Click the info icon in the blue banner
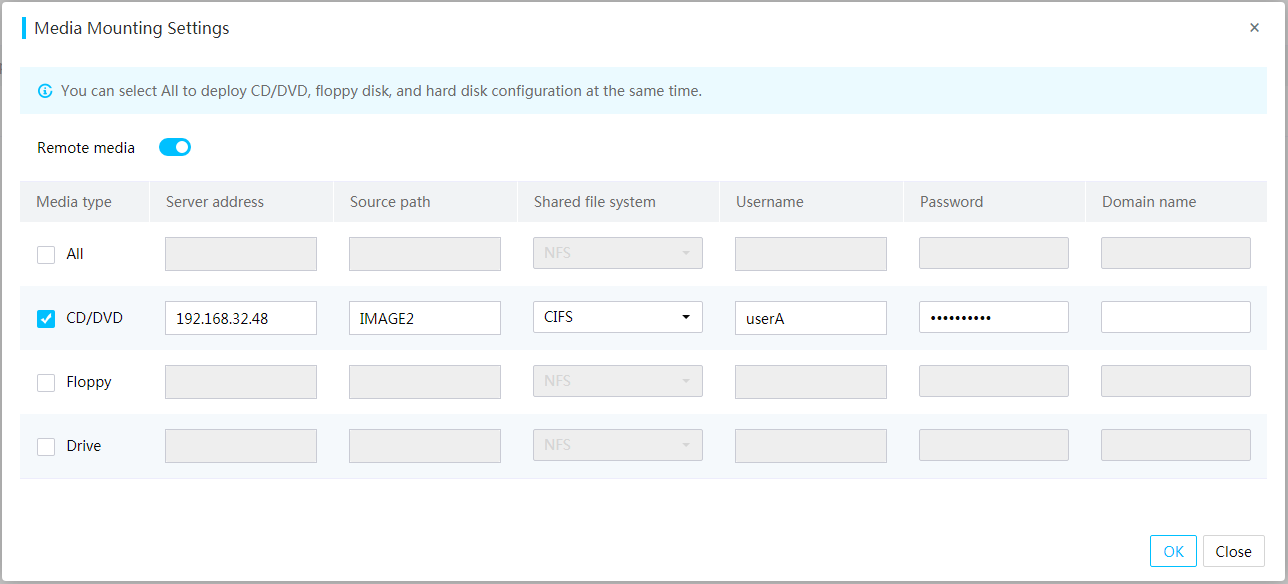Viewport: 1288px width, 584px height. (45, 91)
